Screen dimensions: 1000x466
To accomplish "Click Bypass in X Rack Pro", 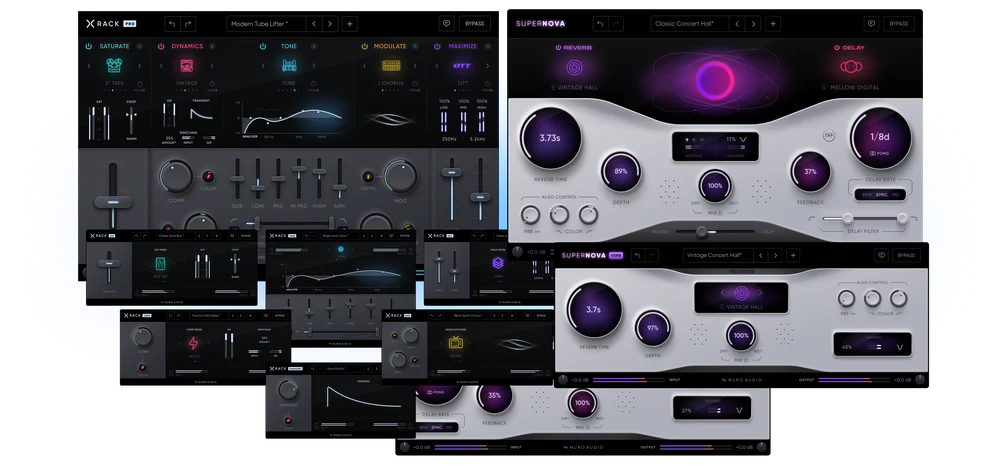I will 474,24.
